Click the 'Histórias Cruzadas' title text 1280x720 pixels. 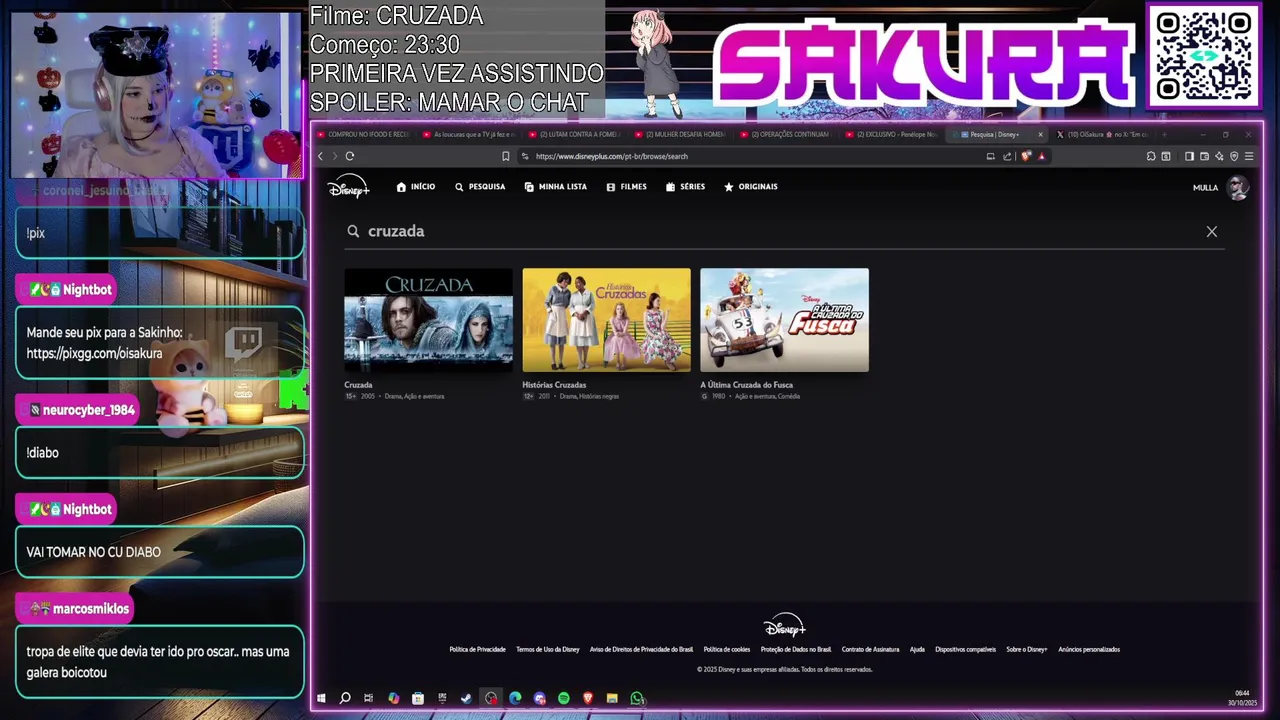click(x=554, y=385)
